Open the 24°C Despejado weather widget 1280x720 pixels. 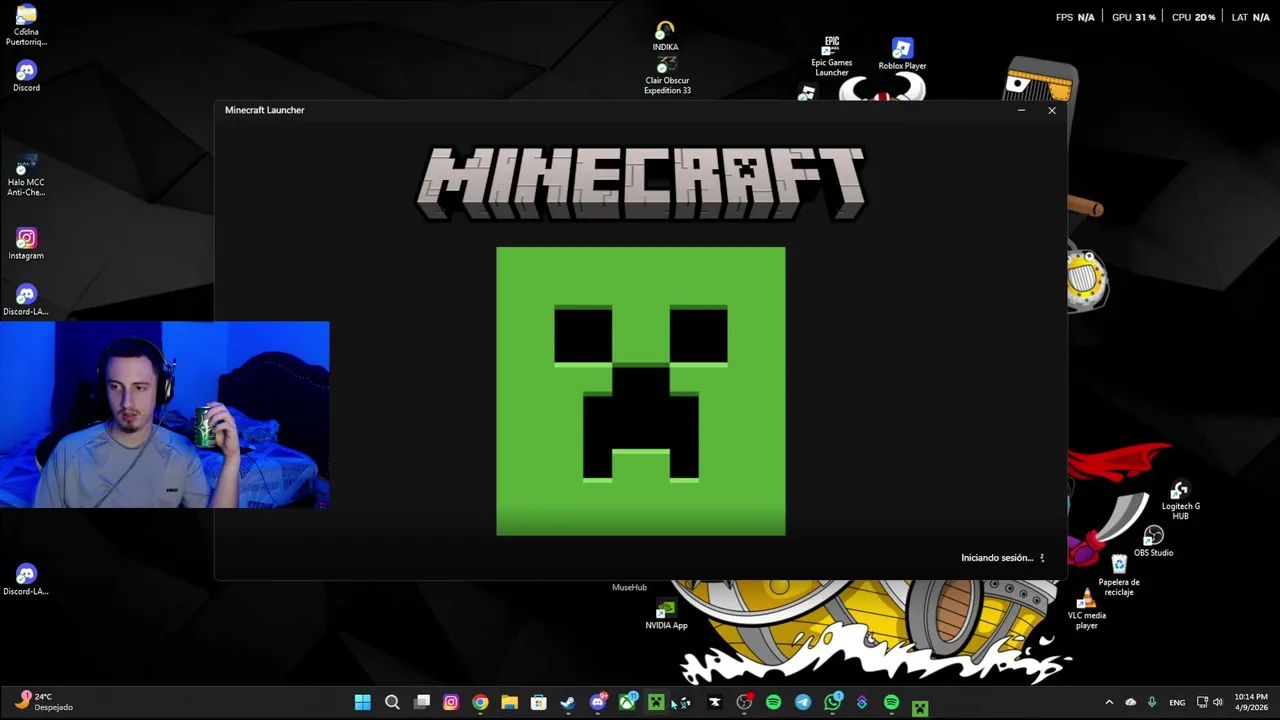point(44,702)
